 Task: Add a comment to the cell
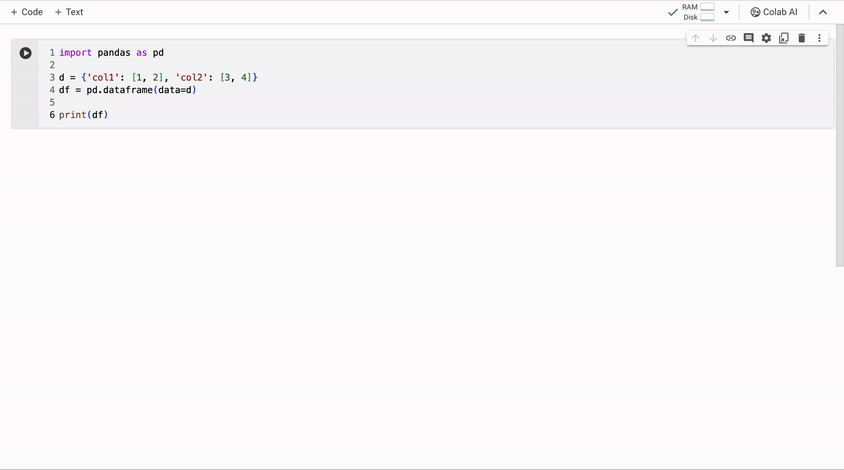[748, 38]
